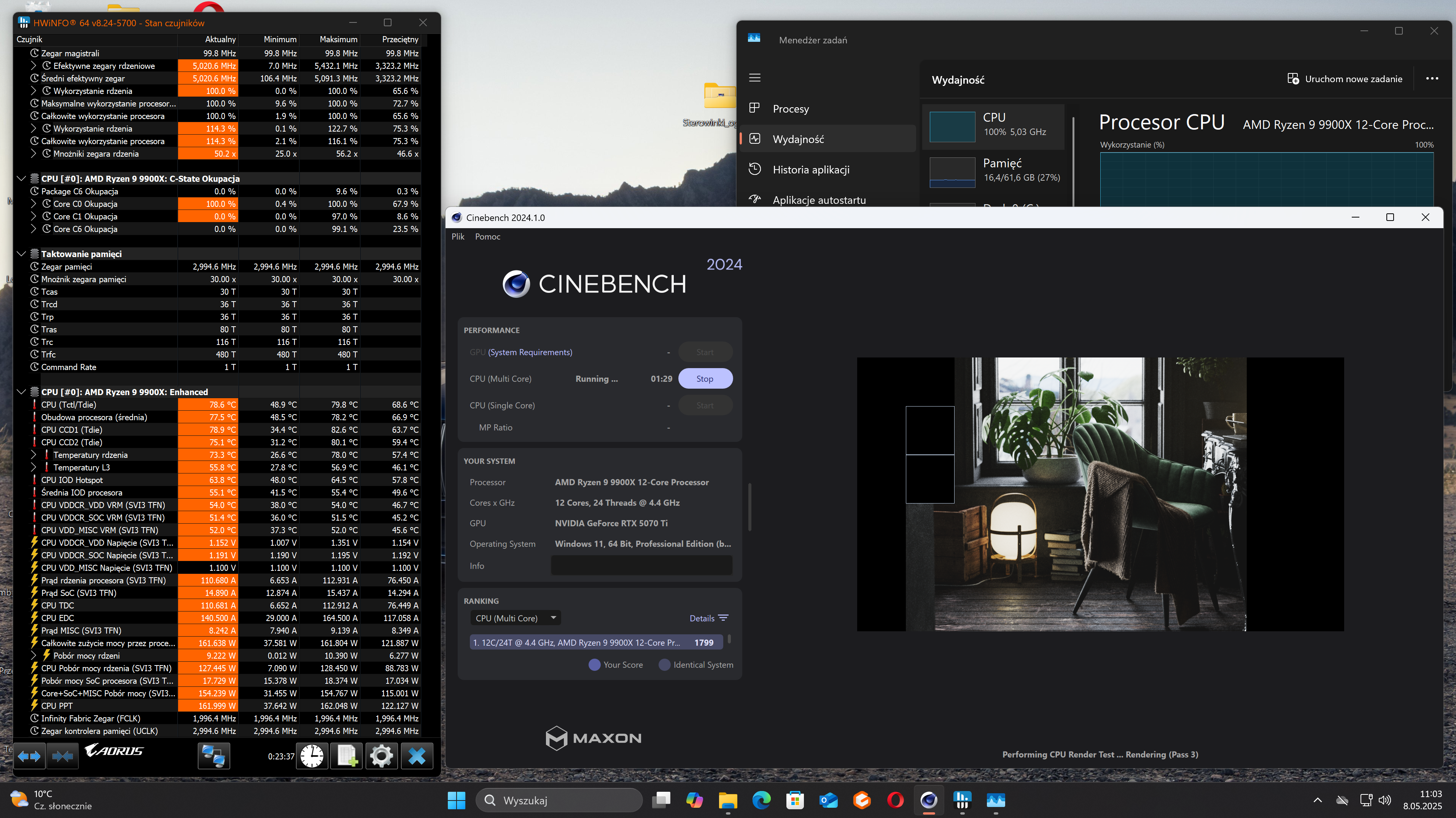Click Aktualny column header in HWiNFO
1456x818 pixels.
(x=208, y=39)
